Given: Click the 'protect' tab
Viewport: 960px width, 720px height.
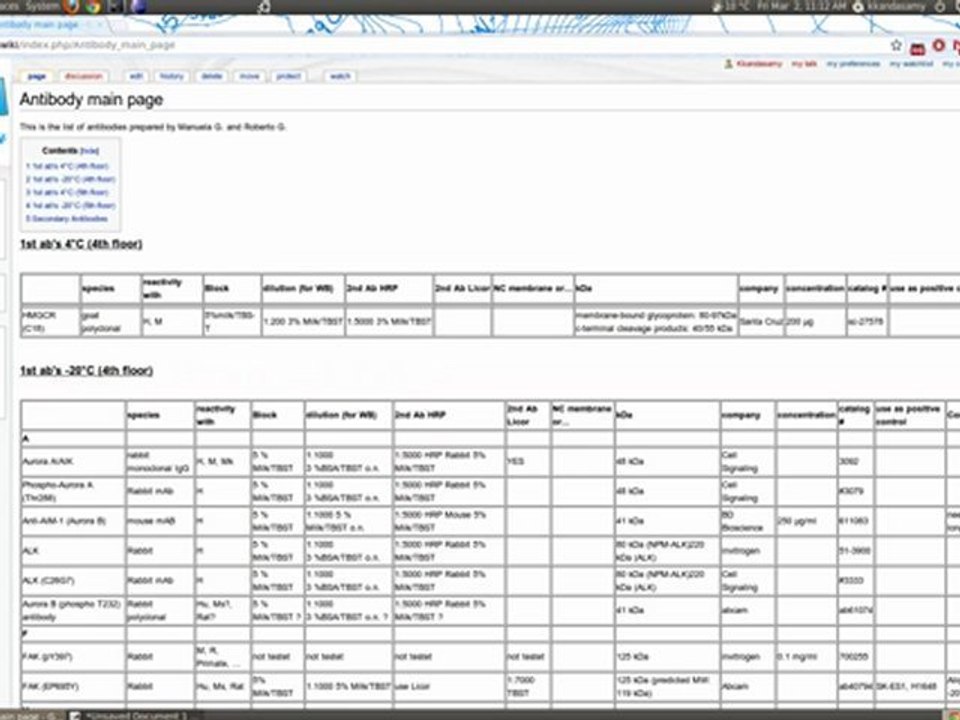Looking at the screenshot, I should coord(288,77).
